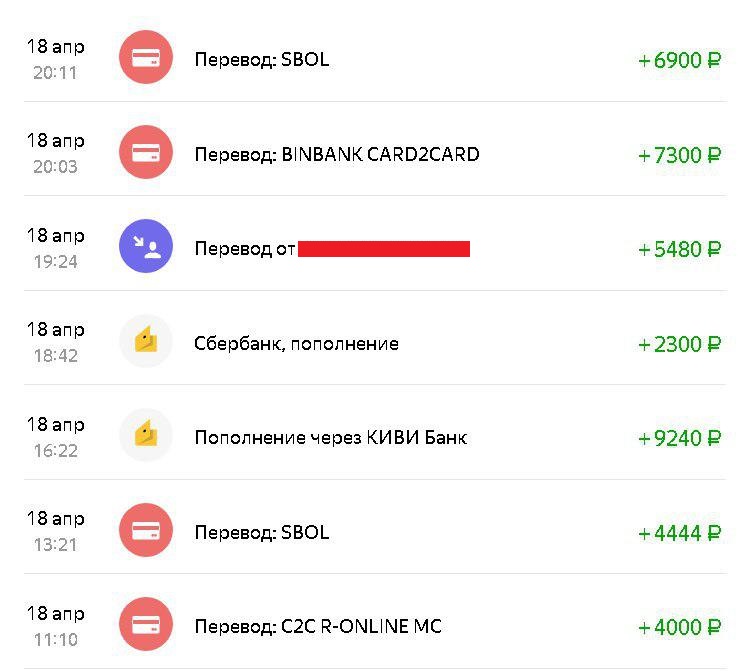Screen dimensions: 746x671
Task: Click card icon beside BINBANK CARD2CARD transfer
Action: pos(146,153)
